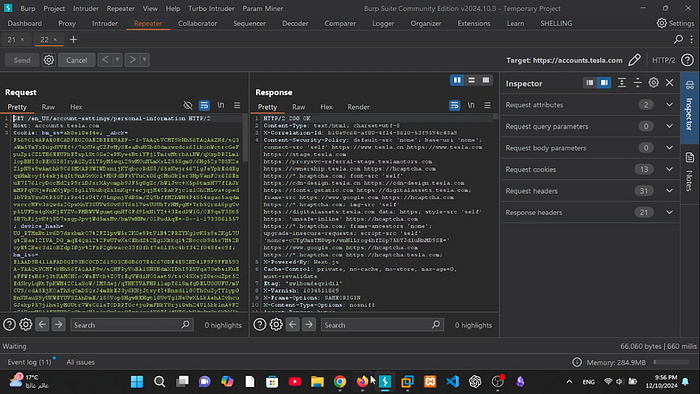Click the Request search input field

pos(132,325)
